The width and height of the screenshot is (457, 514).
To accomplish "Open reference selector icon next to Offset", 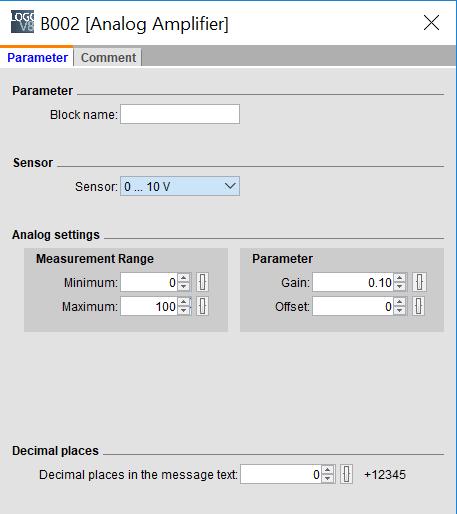I will click(x=419, y=306).
